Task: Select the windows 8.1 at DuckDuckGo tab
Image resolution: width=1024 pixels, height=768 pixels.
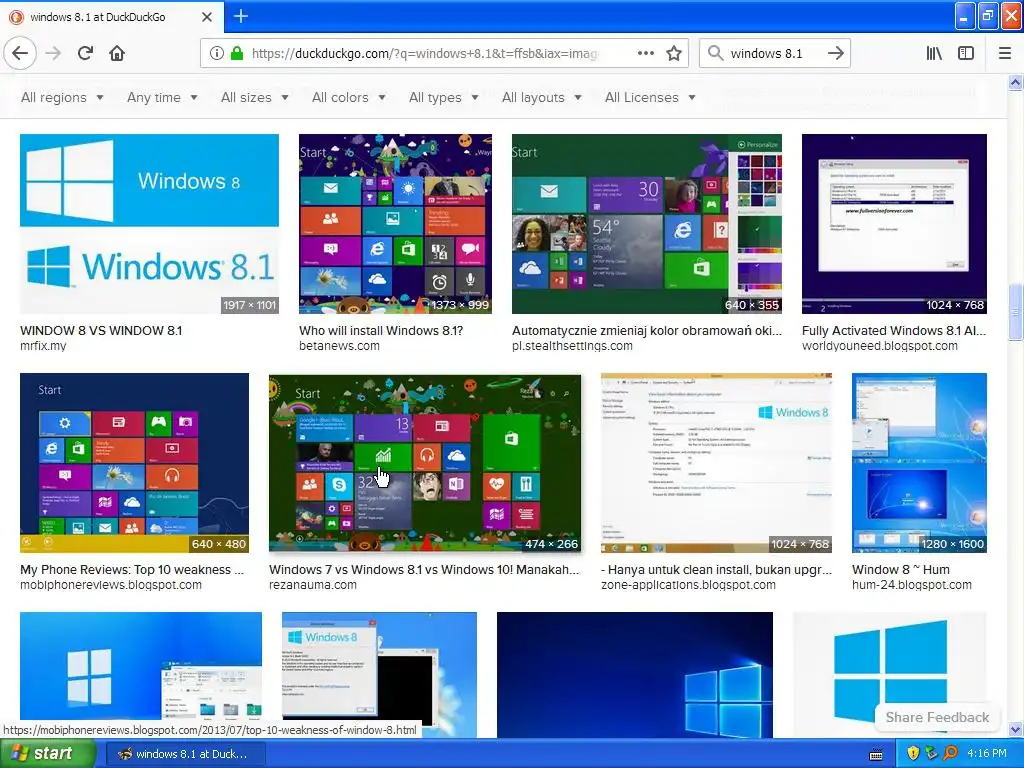Action: pos(112,17)
